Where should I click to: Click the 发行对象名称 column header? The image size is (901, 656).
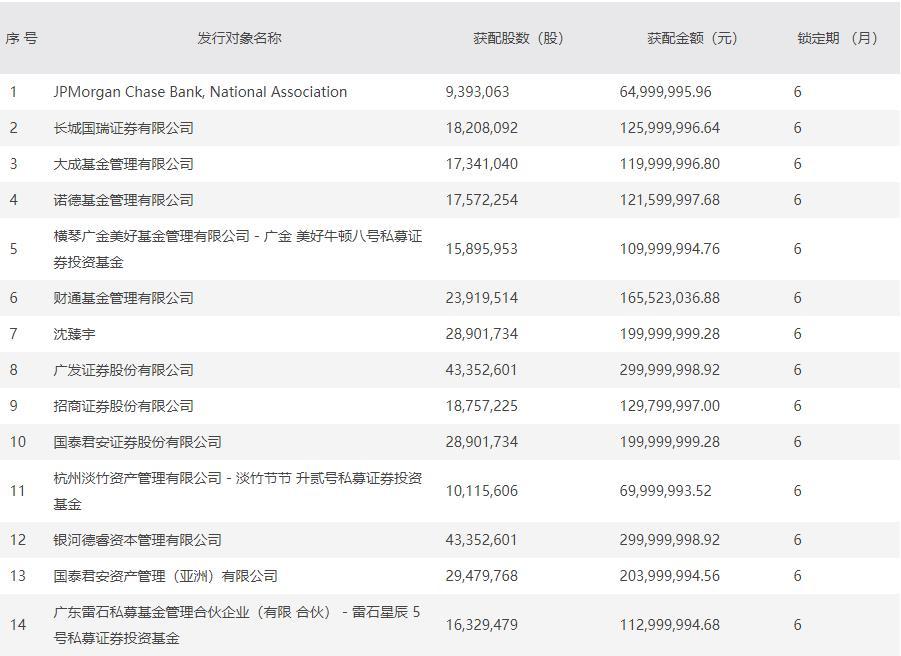coord(239,38)
